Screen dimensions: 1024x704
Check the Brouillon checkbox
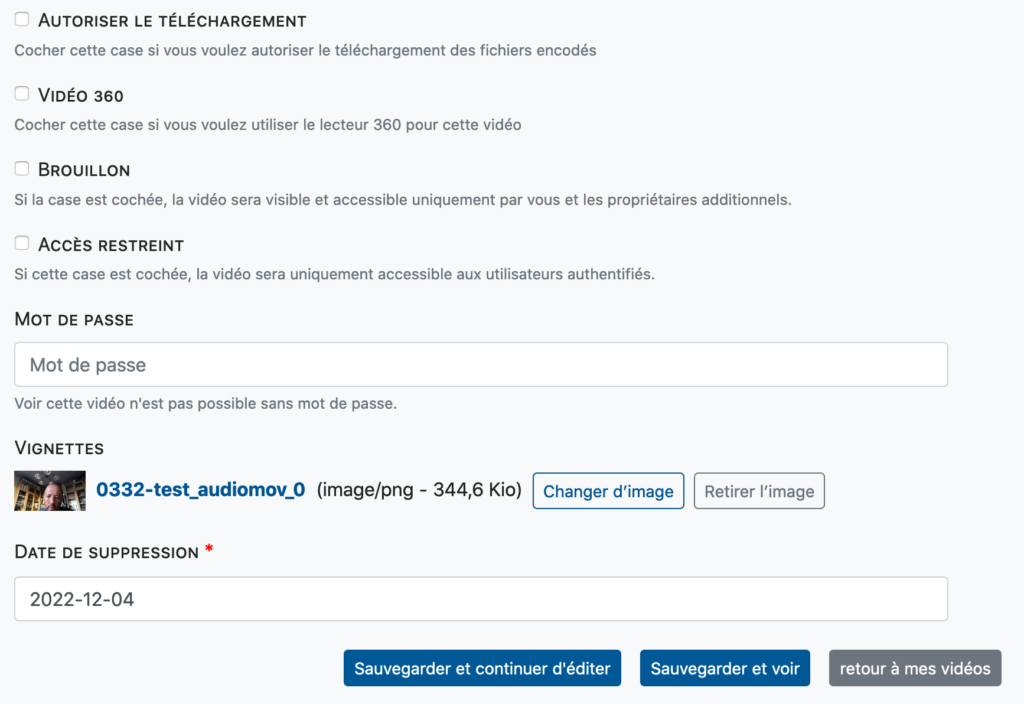pos(22,168)
